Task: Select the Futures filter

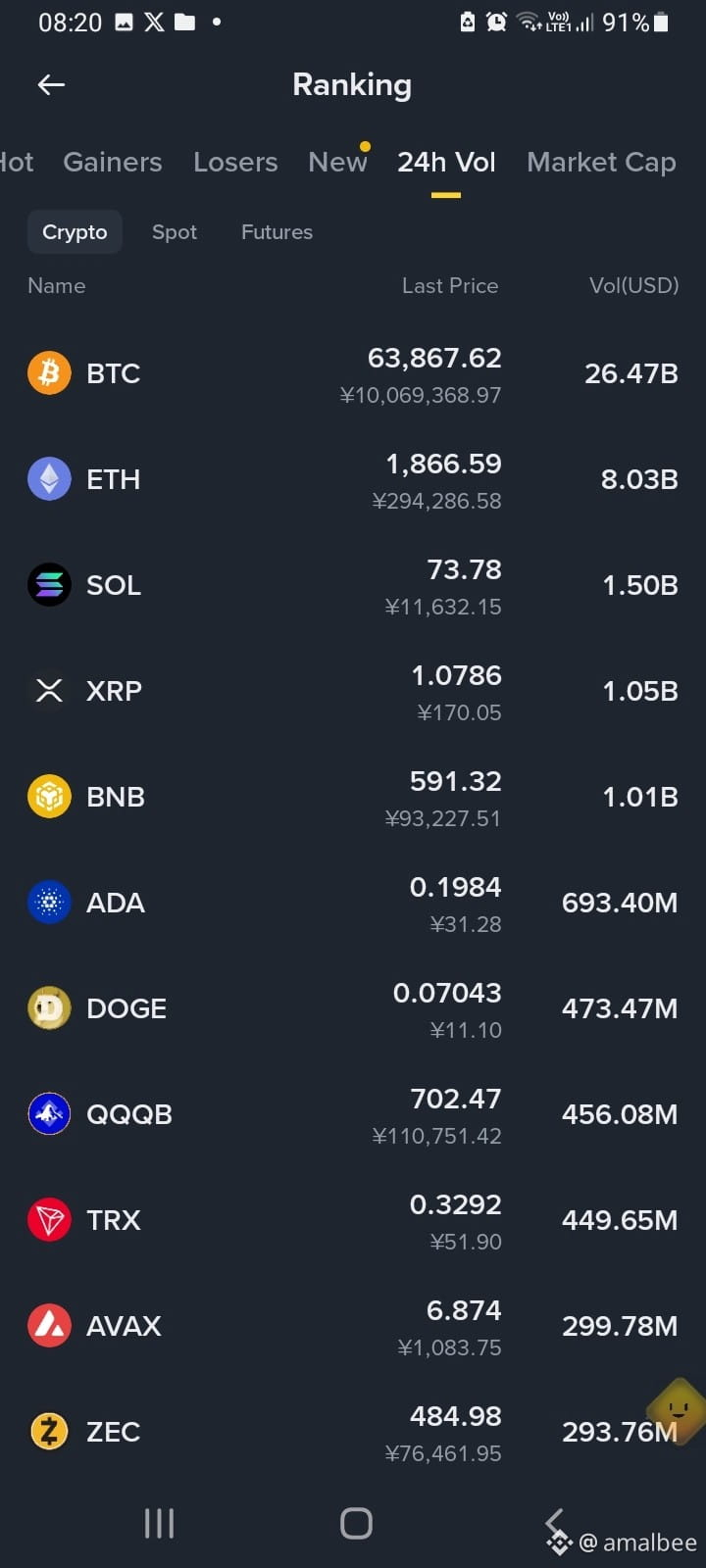Action: pyautogui.click(x=277, y=232)
